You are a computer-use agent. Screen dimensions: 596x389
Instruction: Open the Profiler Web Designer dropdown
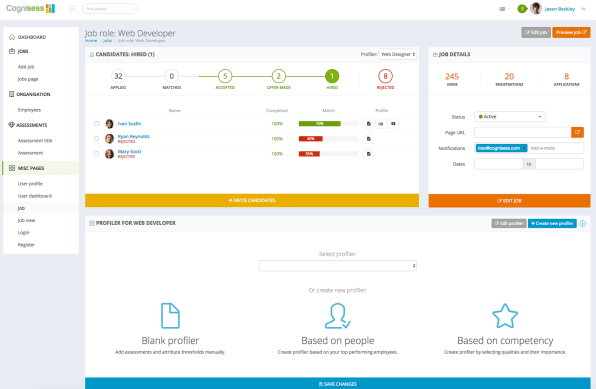pos(398,54)
